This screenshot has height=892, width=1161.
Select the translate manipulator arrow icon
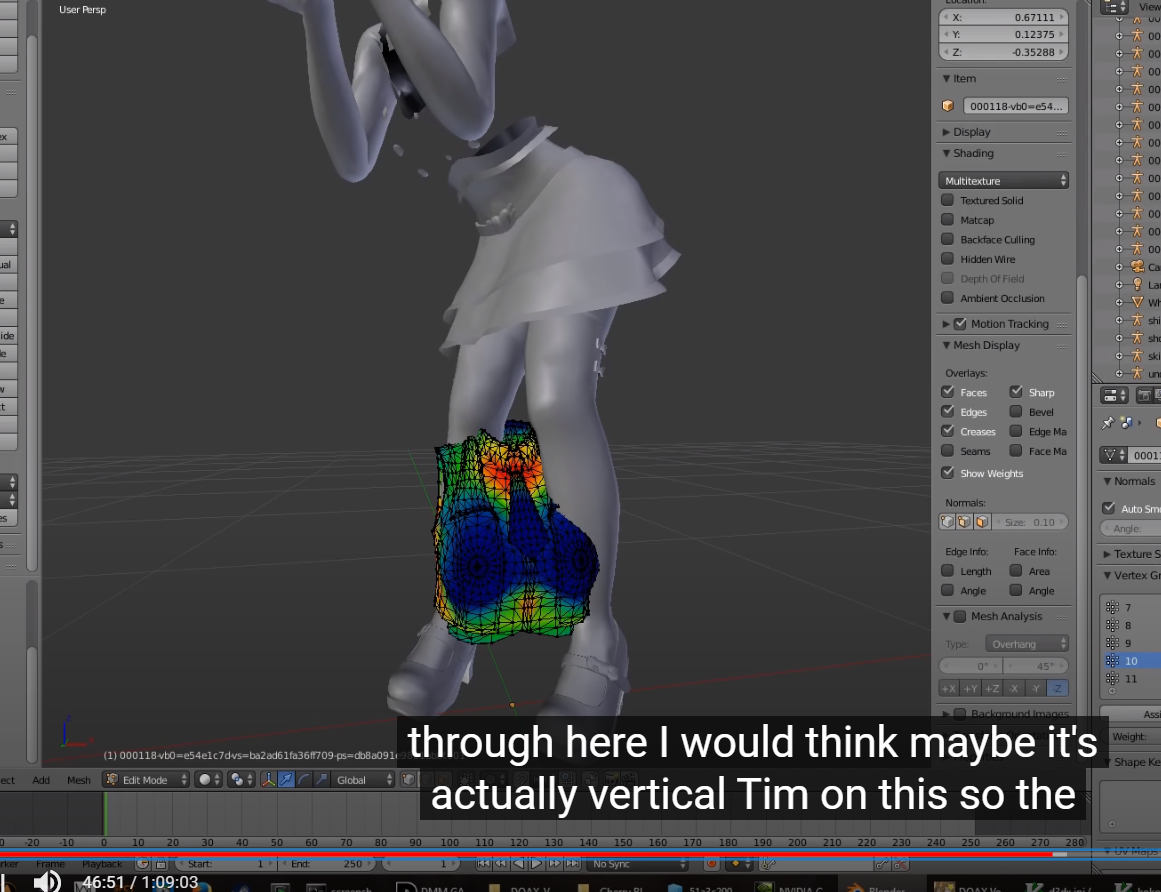(x=286, y=779)
